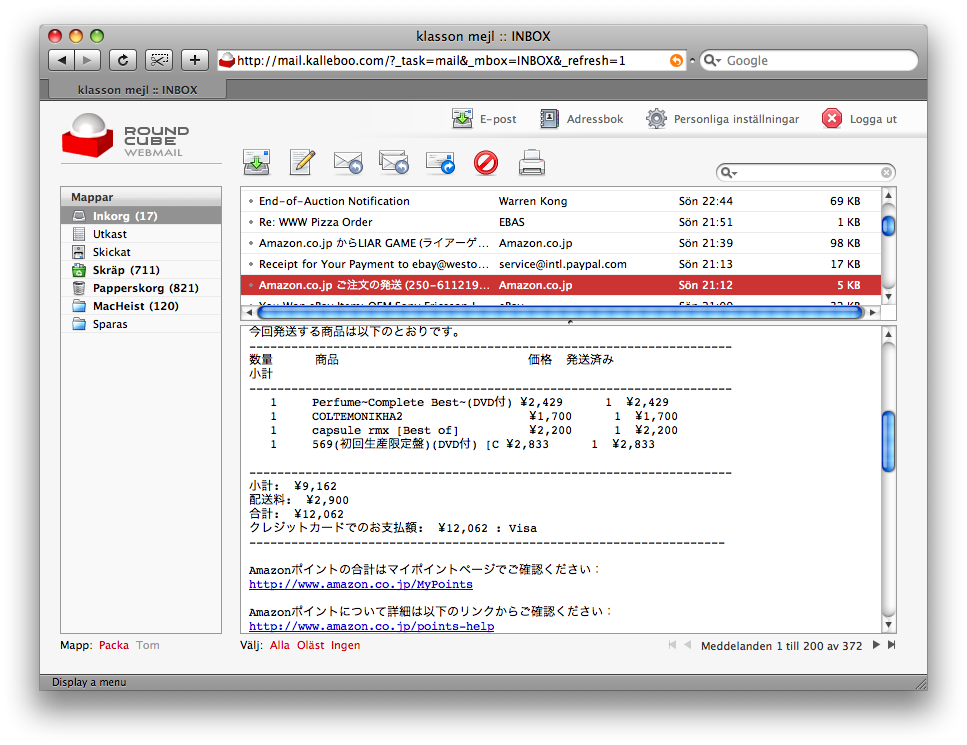Screen dimensions: 967x745
Task: Click the Reply to sender icon
Action: pos(348,163)
